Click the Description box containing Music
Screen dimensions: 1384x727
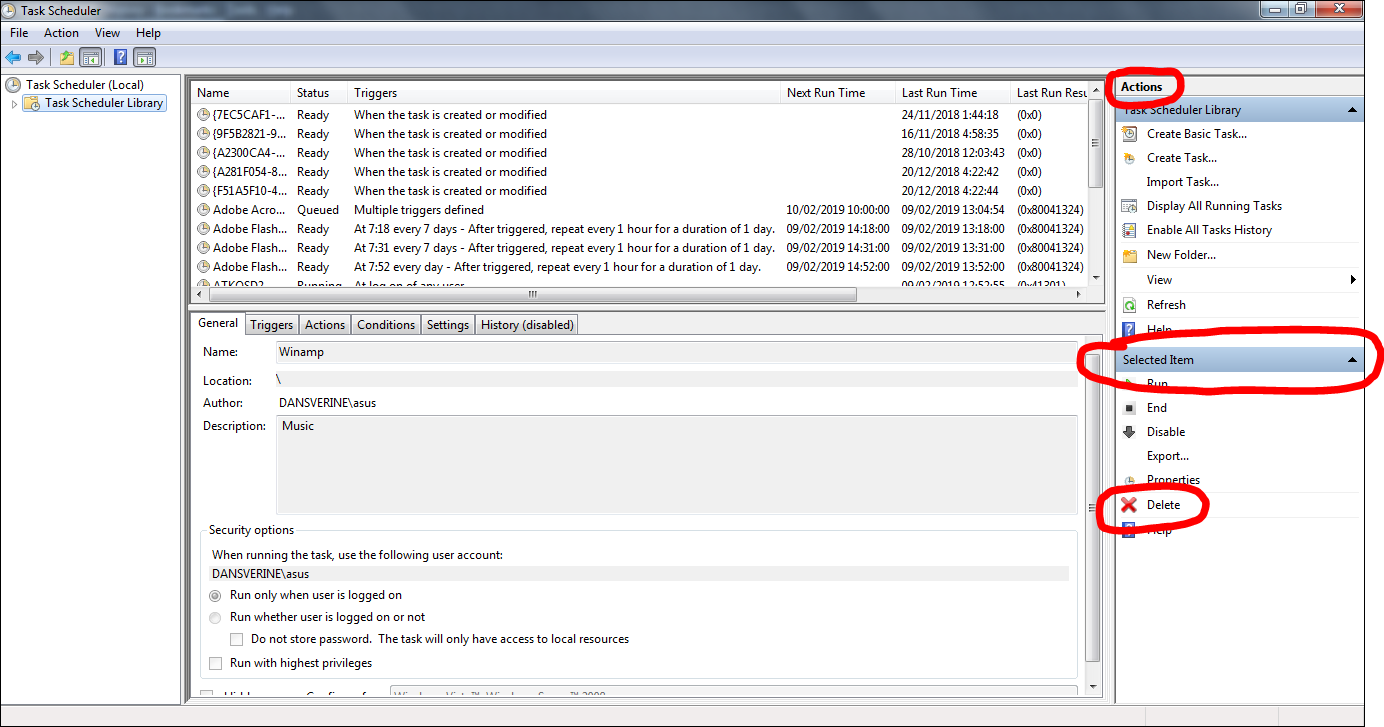pyautogui.click(x=676, y=465)
